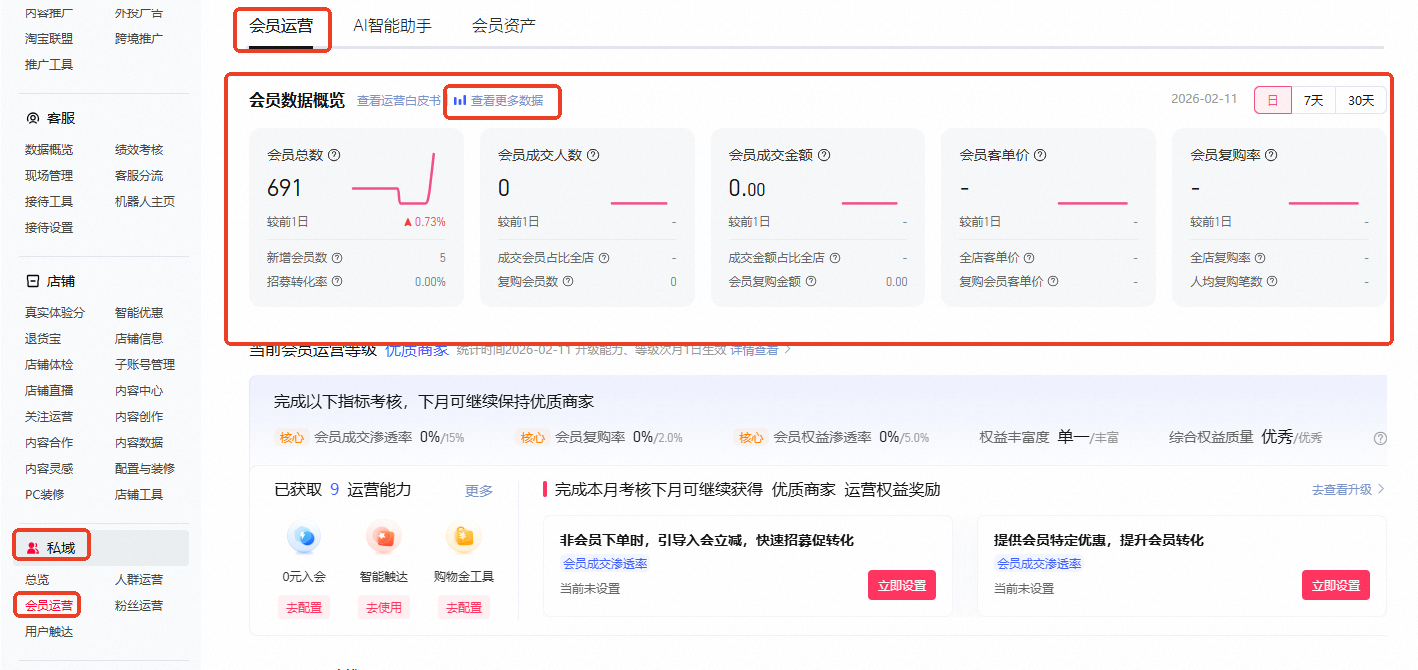Open 淘宝联盟 in the sidebar

pyautogui.click(x=49, y=39)
